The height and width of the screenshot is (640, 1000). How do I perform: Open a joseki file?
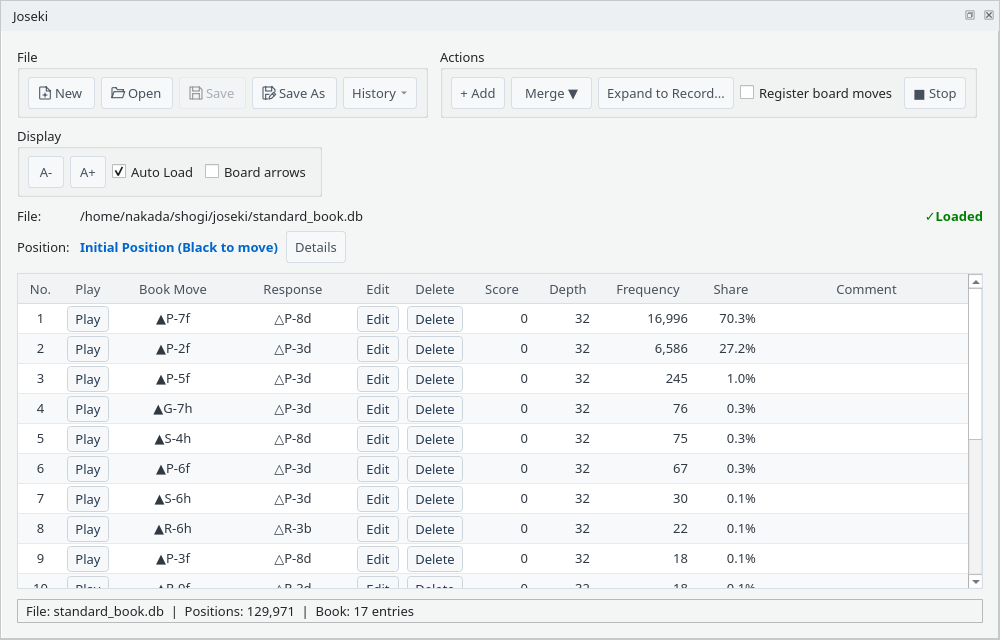click(136, 93)
